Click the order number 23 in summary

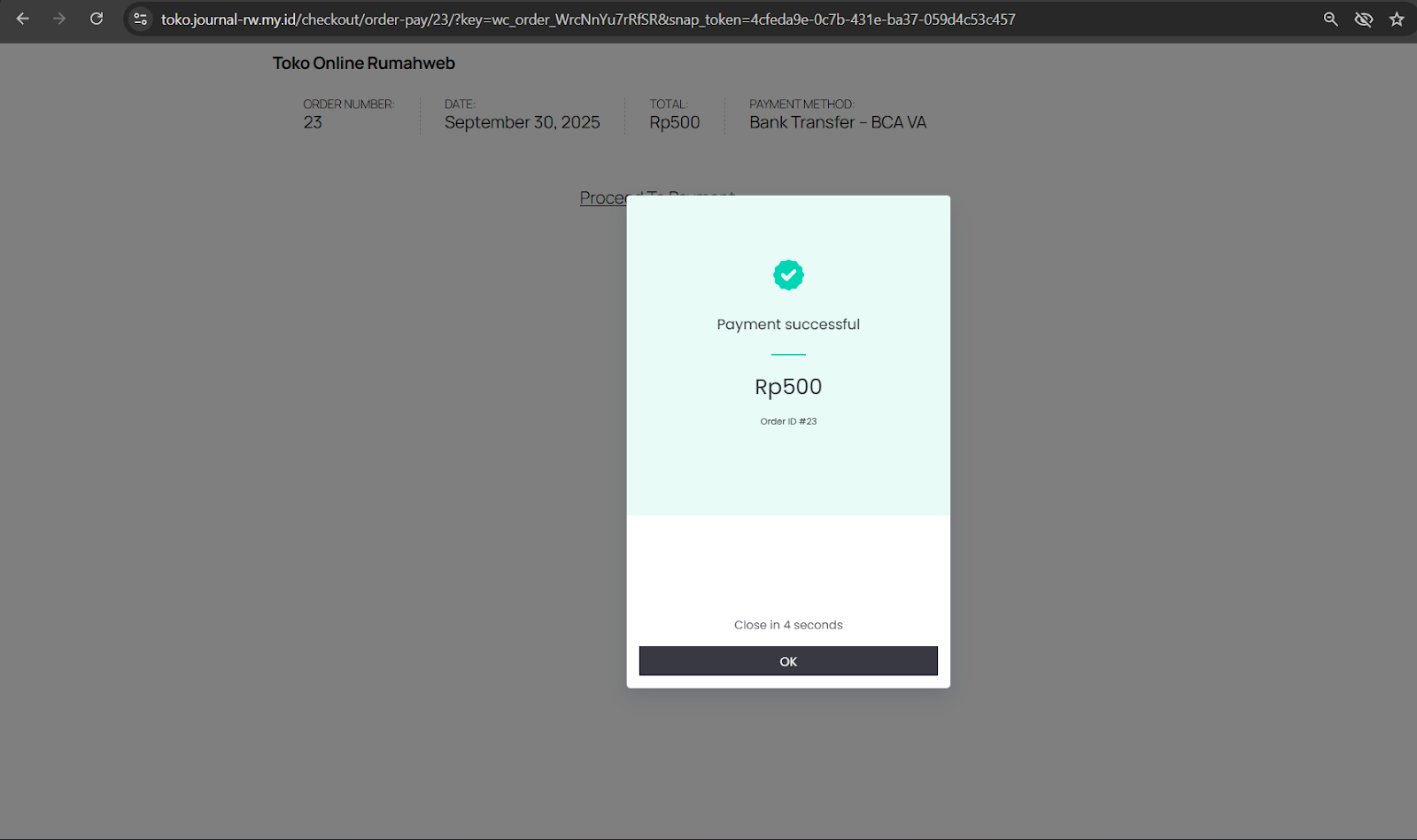[x=313, y=122]
